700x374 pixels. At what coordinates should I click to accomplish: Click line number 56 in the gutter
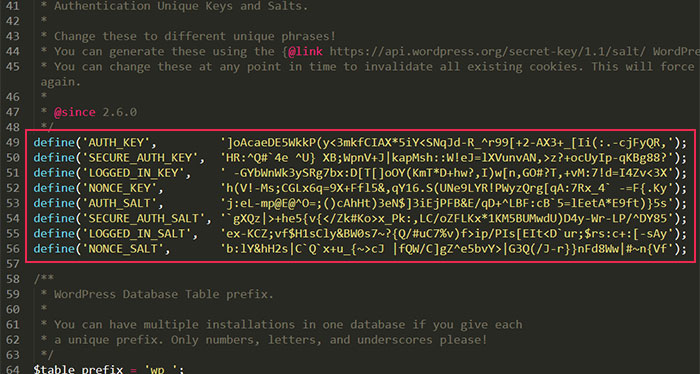13,249
